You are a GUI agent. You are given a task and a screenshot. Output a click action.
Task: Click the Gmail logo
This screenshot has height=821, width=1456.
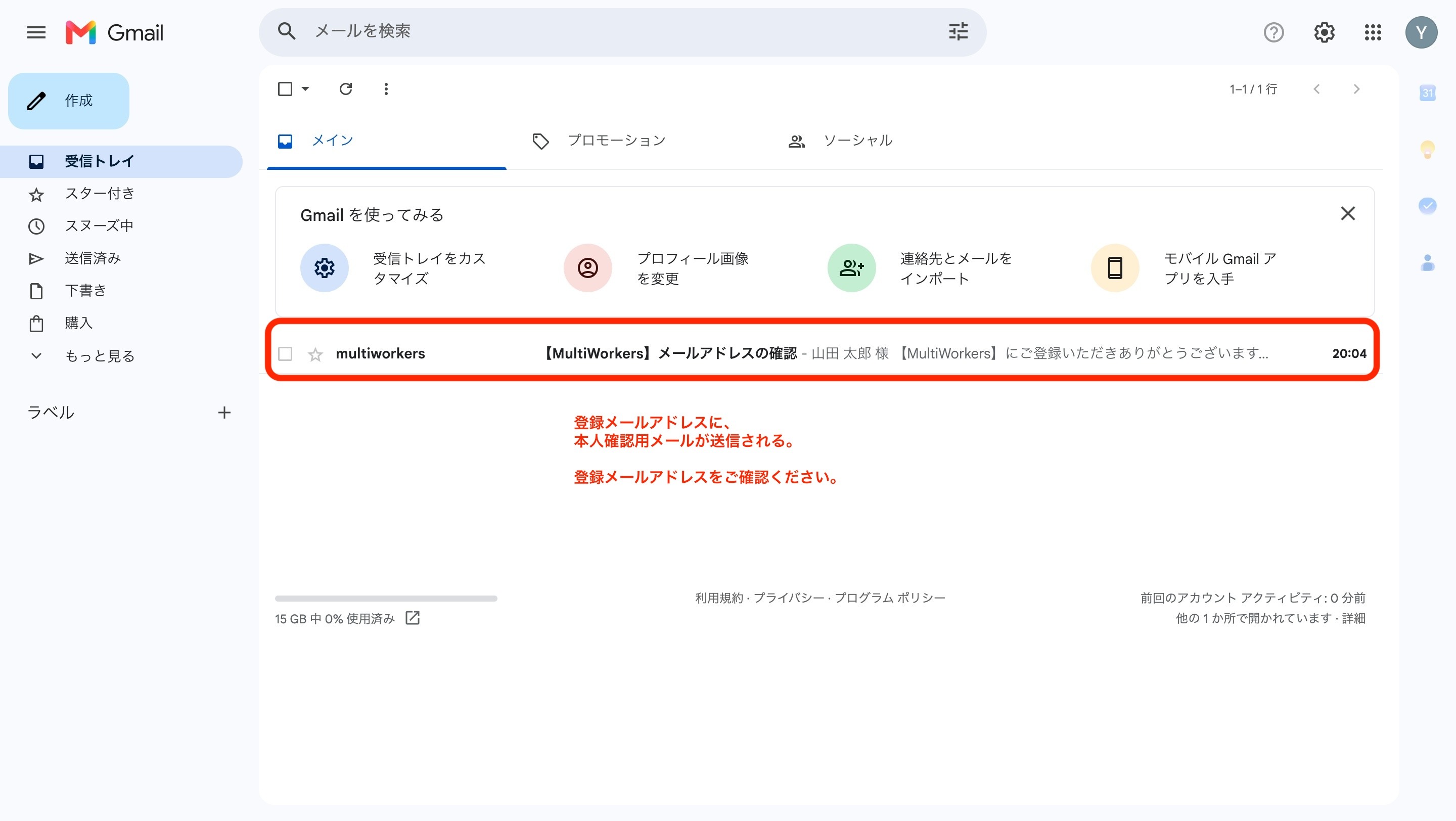[115, 32]
